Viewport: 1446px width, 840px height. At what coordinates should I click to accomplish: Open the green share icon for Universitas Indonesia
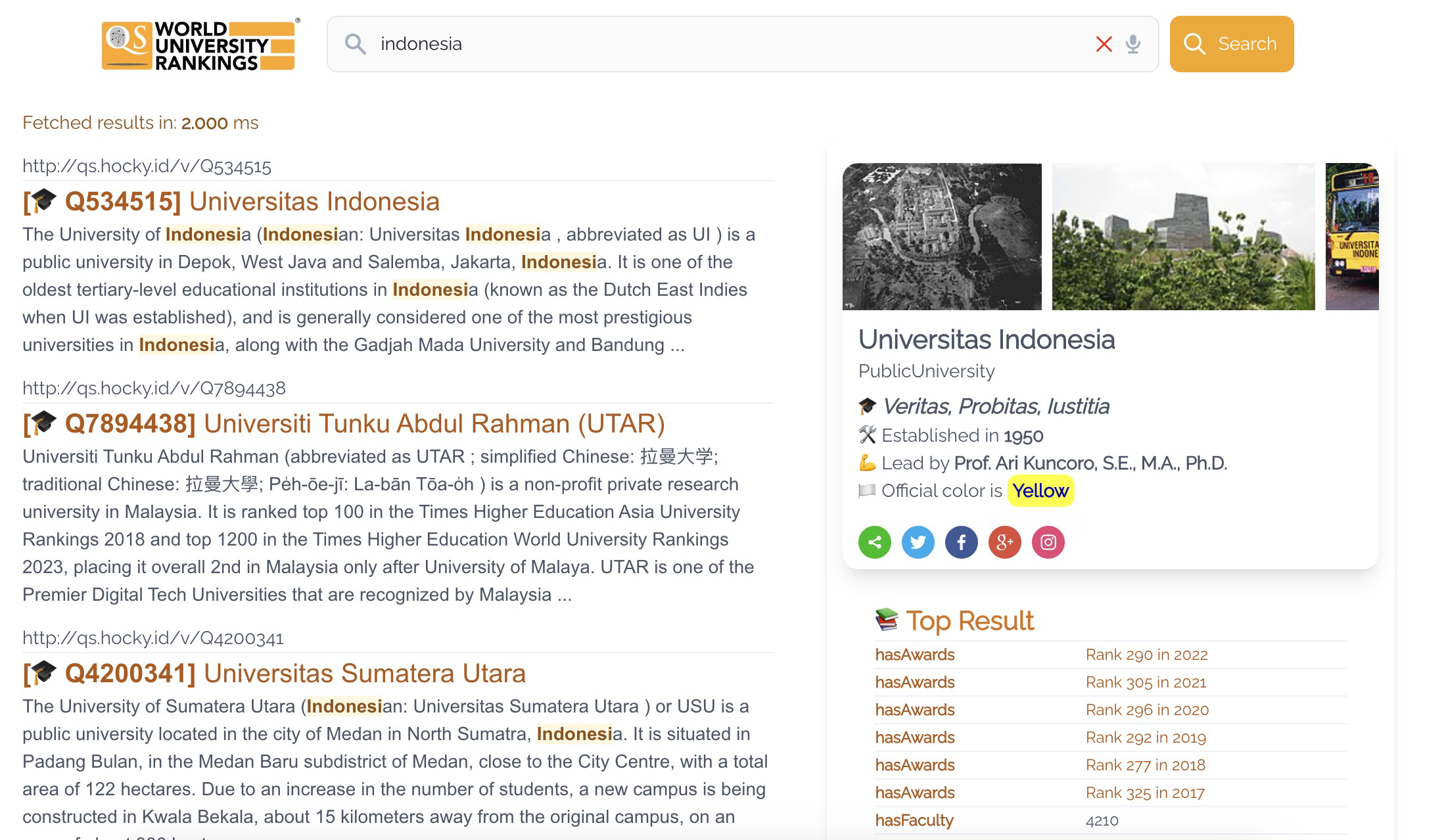875,542
